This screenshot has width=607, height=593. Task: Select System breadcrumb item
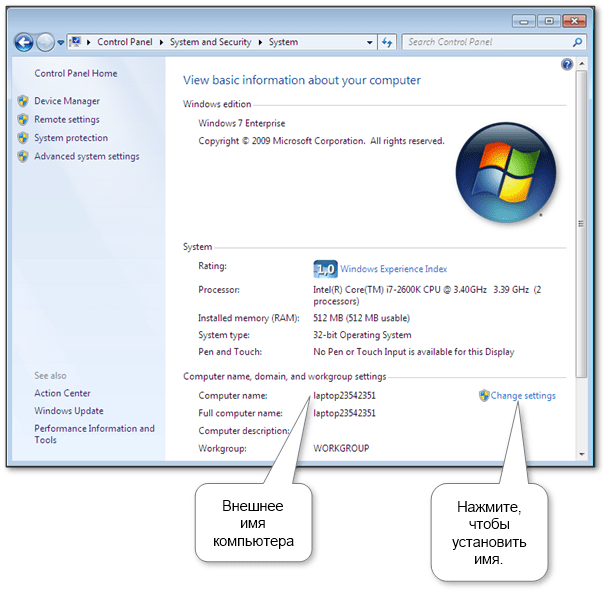(283, 42)
